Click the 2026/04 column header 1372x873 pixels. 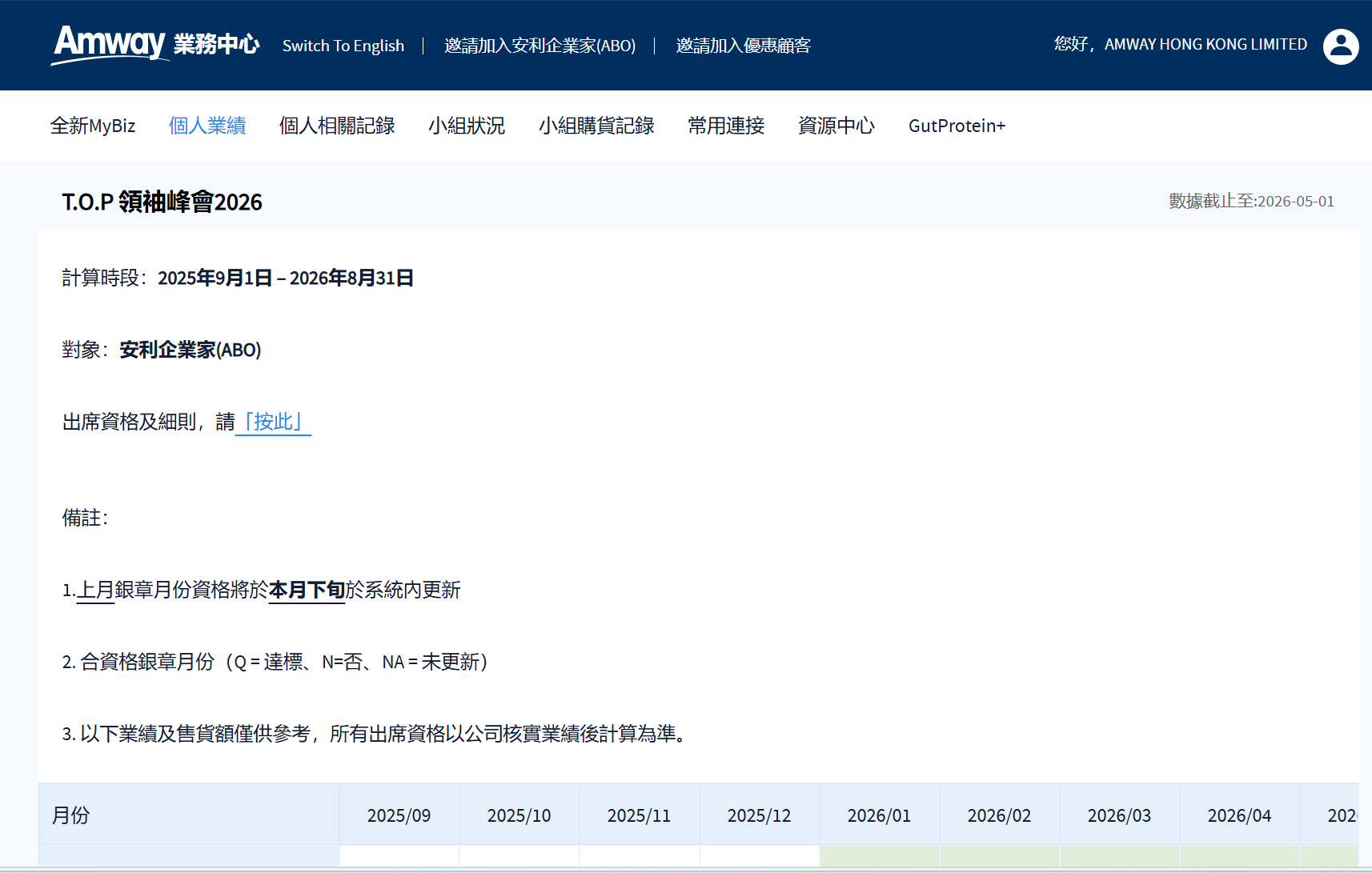[x=1240, y=815]
